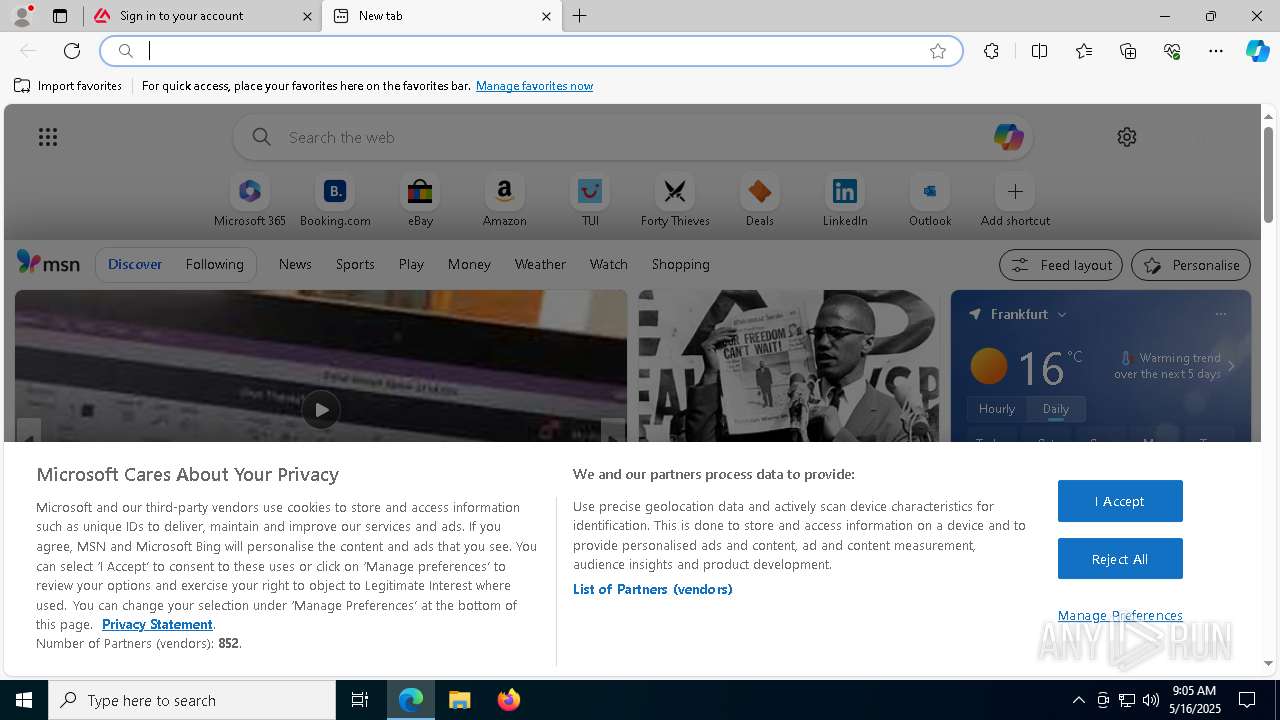
Task: Click the Feed layout button
Action: click(1061, 265)
